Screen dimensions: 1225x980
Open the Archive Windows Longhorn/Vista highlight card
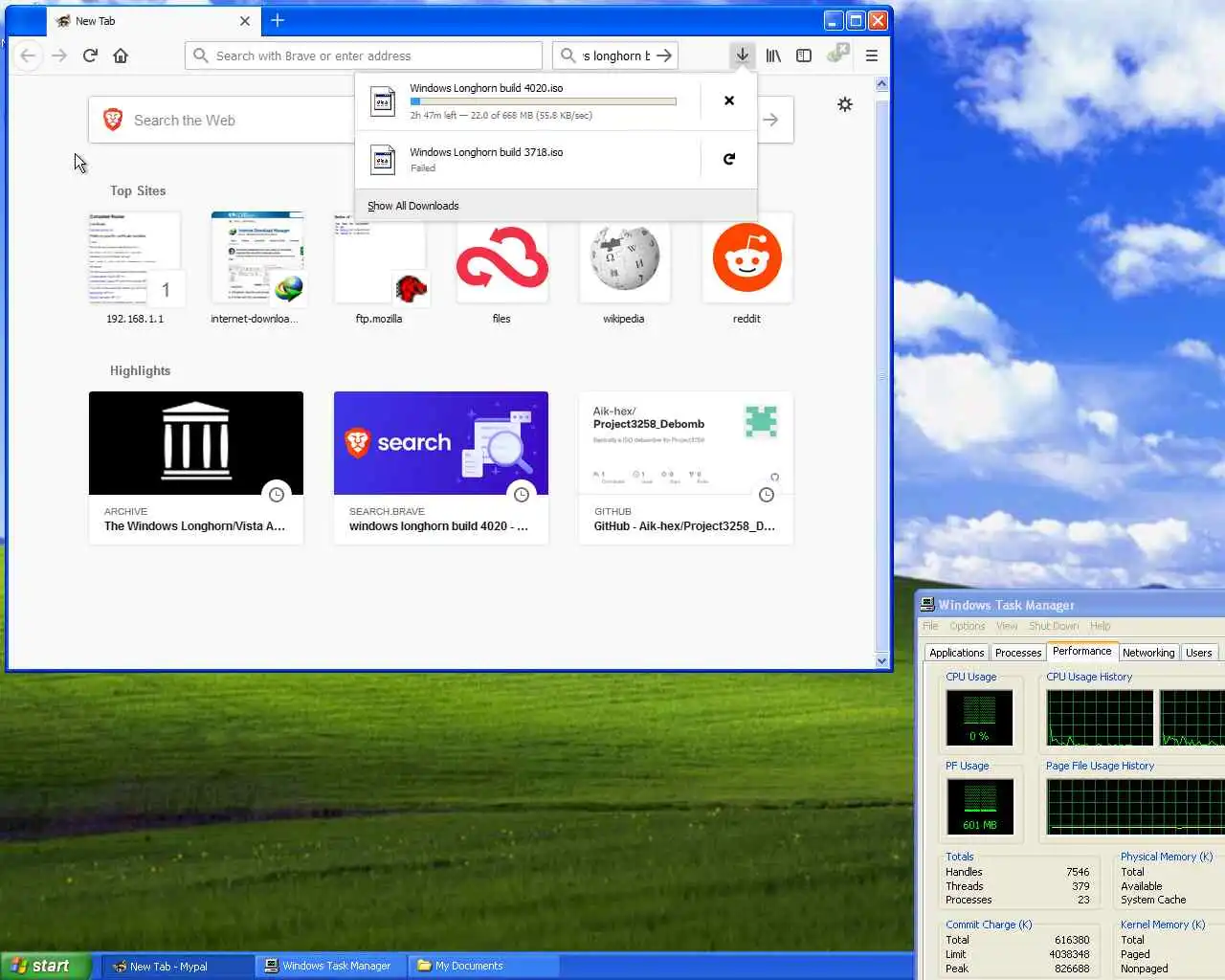(196, 467)
